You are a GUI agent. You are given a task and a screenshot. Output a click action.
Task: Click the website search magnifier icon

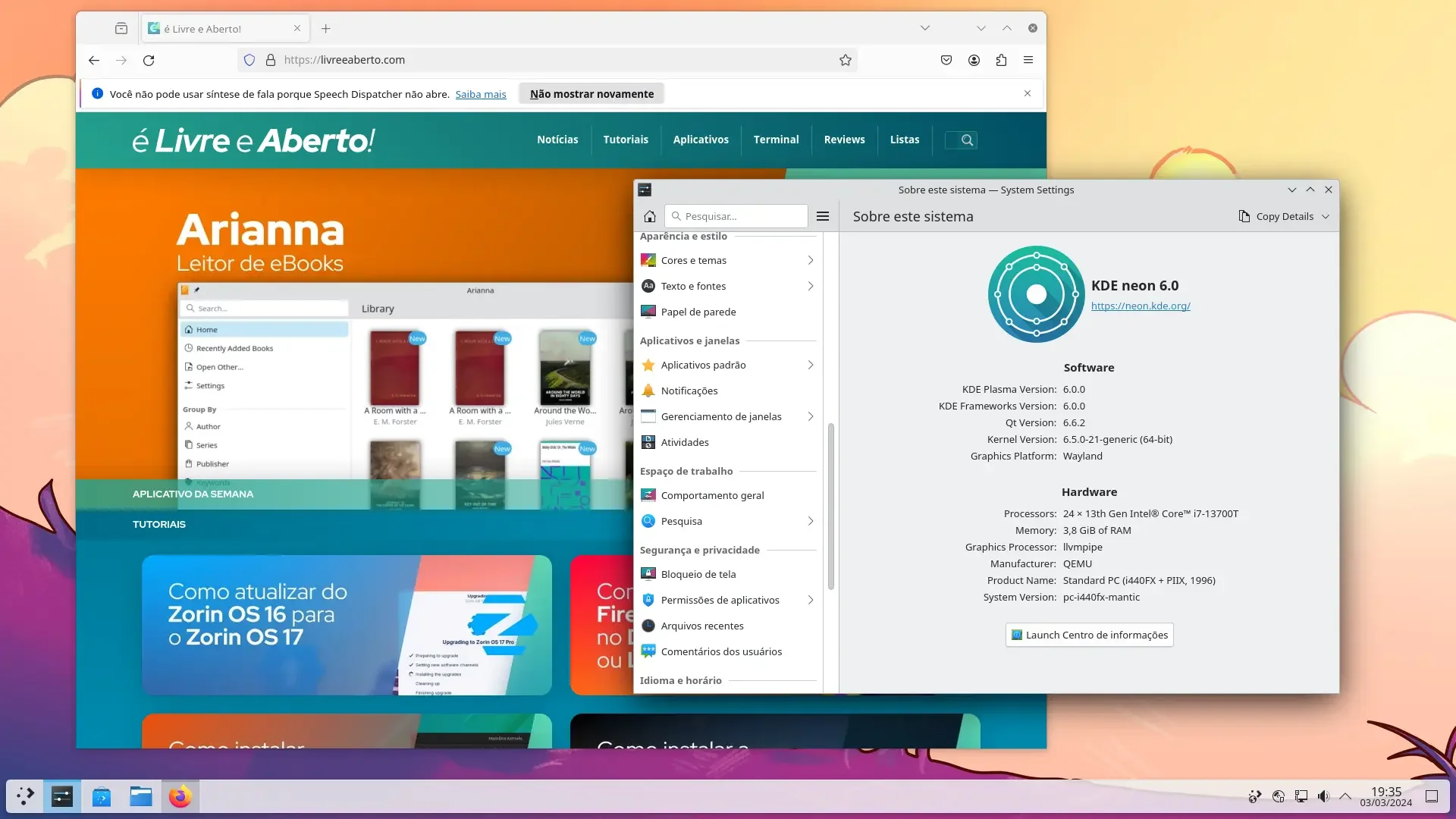coord(967,140)
